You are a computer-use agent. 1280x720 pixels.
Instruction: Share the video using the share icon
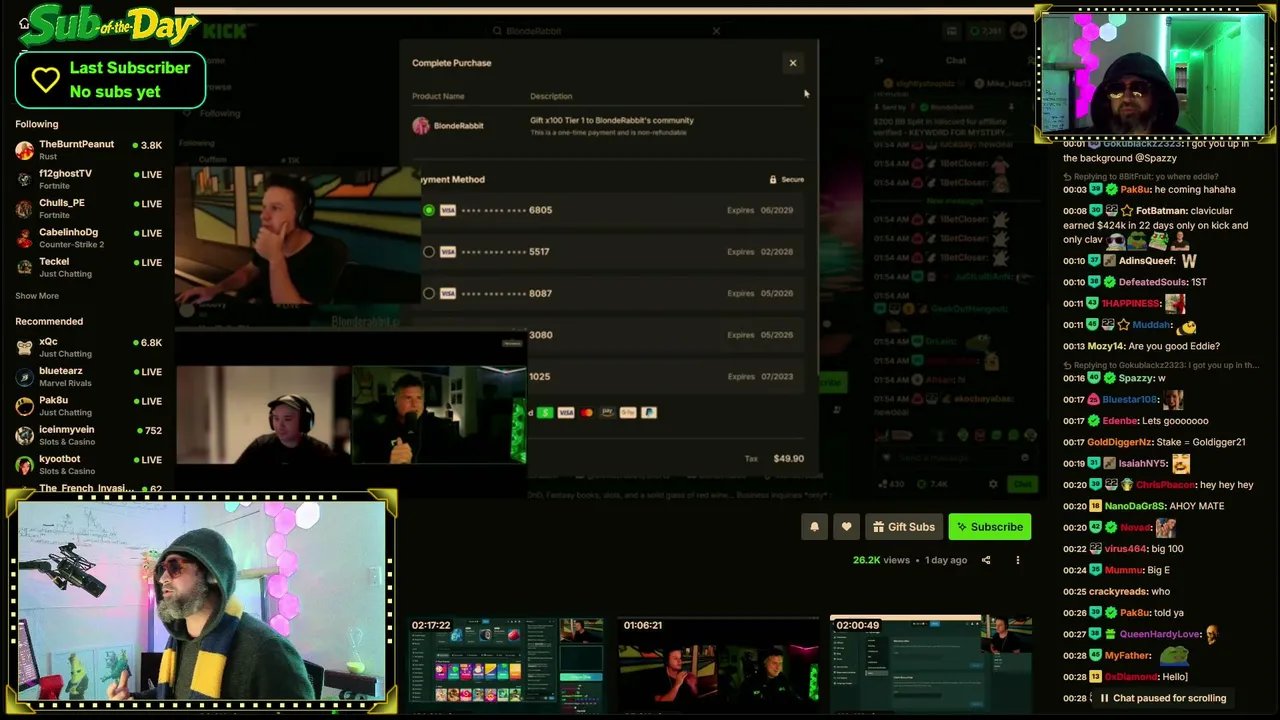[986, 560]
